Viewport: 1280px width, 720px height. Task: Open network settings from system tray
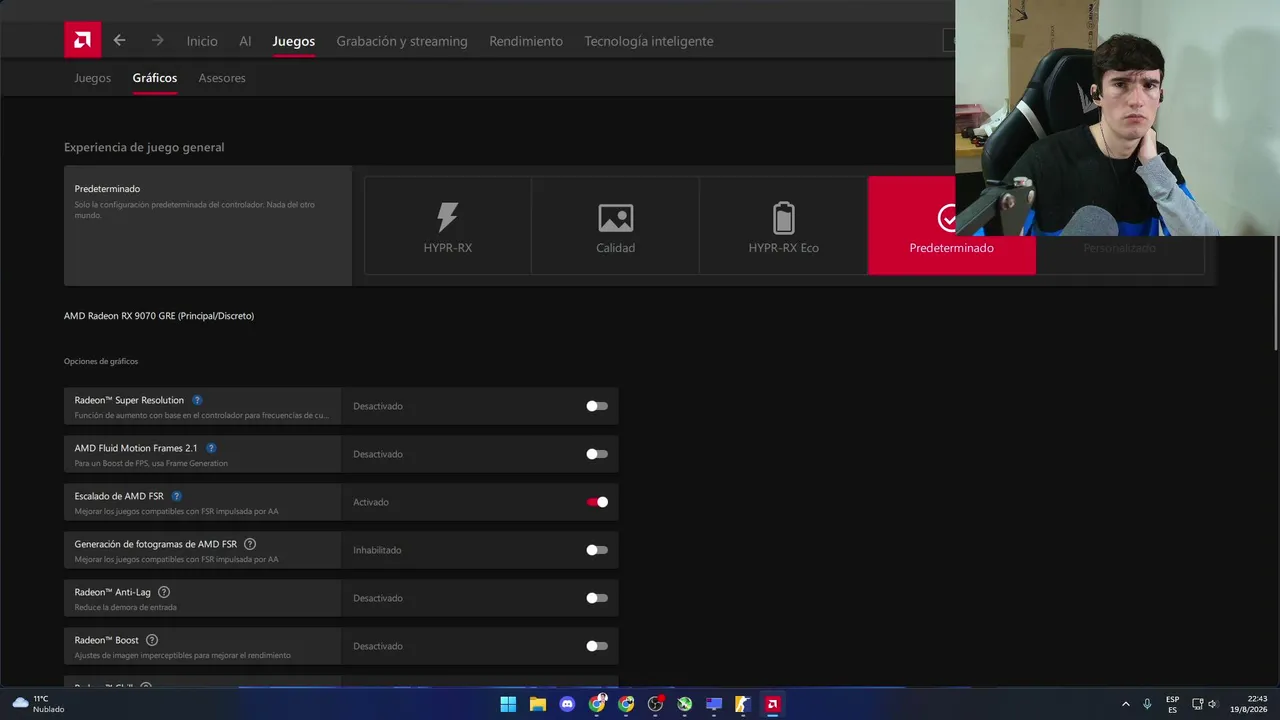(1198, 704)
